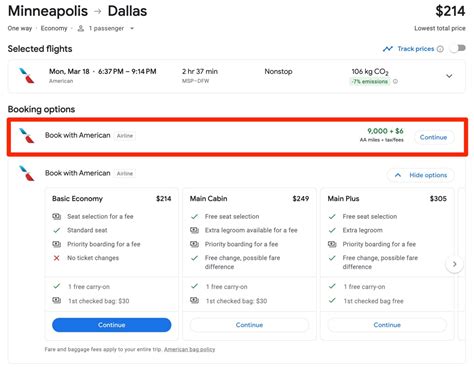
Task: Click Basic Economy Standard seat checkmark
Action: (x=57, y=230)
